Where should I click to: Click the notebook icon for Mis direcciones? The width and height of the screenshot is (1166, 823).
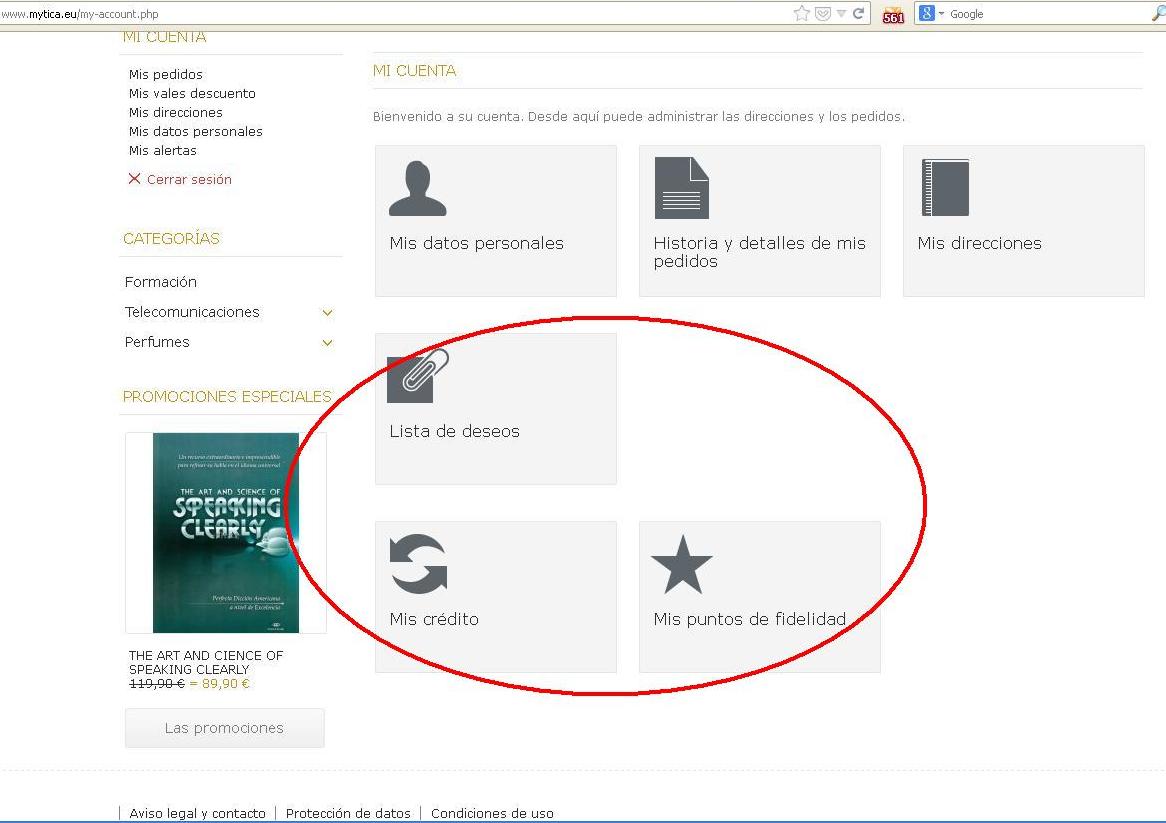tap(945, 187)
